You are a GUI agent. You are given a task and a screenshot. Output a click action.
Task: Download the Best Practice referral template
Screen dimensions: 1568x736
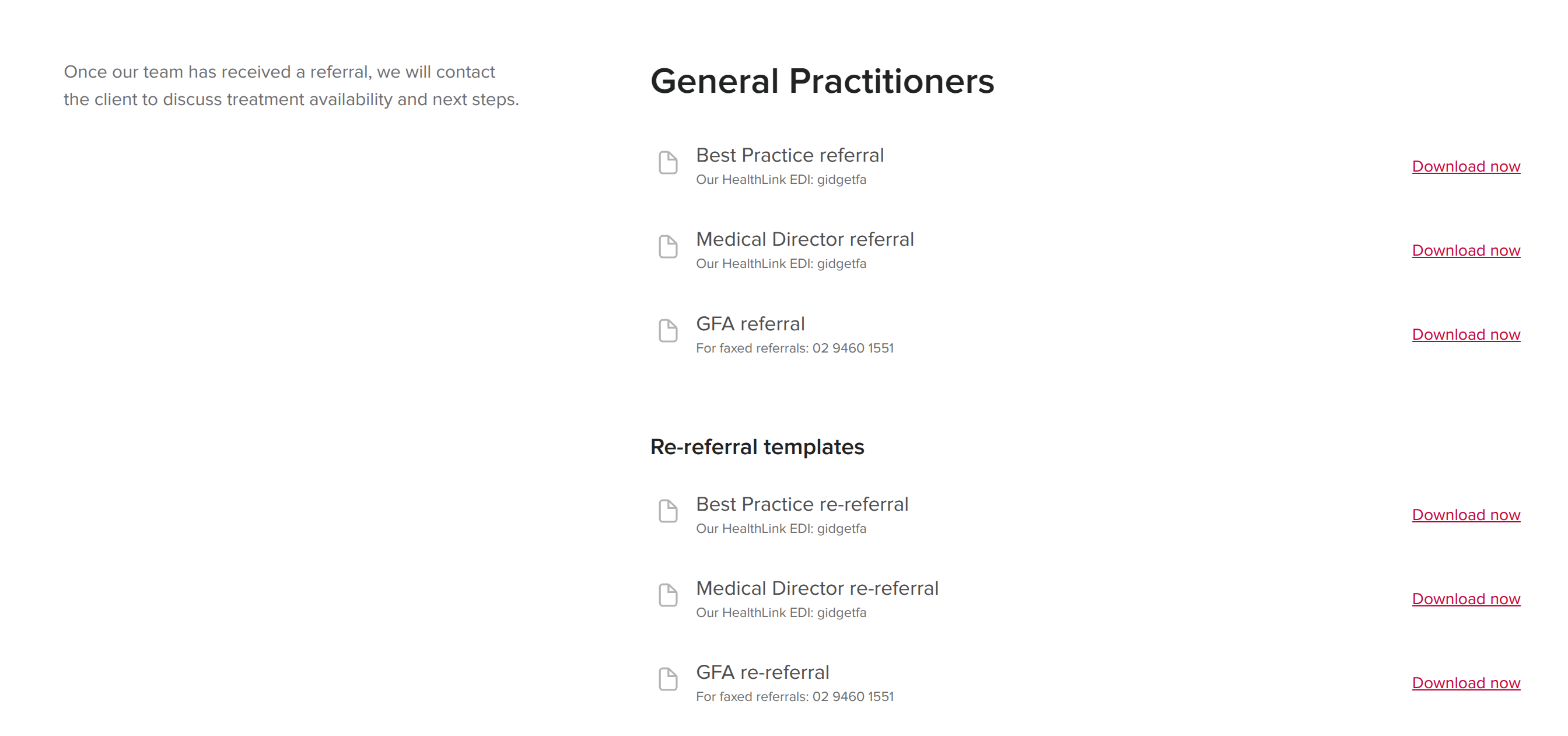point(1466,166)
